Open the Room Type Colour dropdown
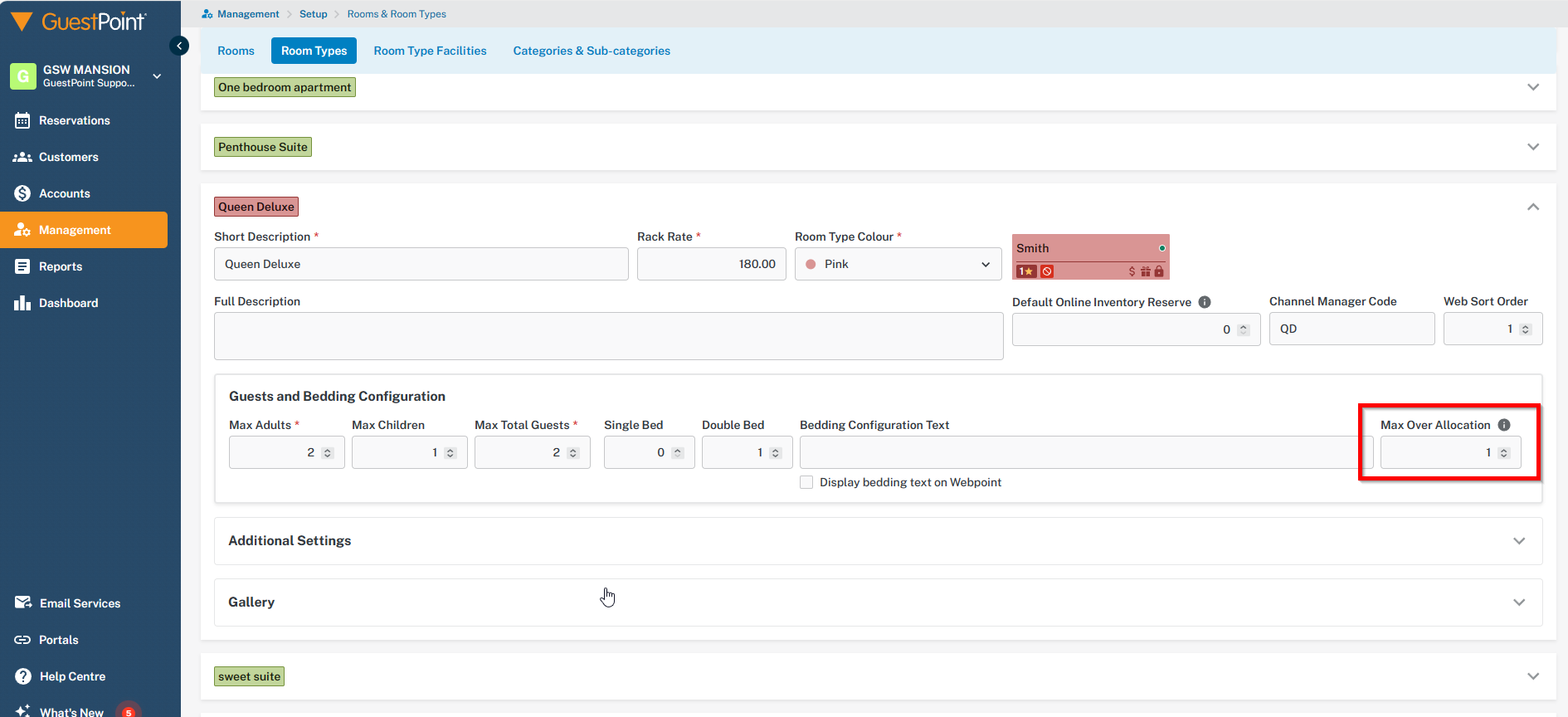Viewport: 1568px width, 717px height. (x=898, y=264)
